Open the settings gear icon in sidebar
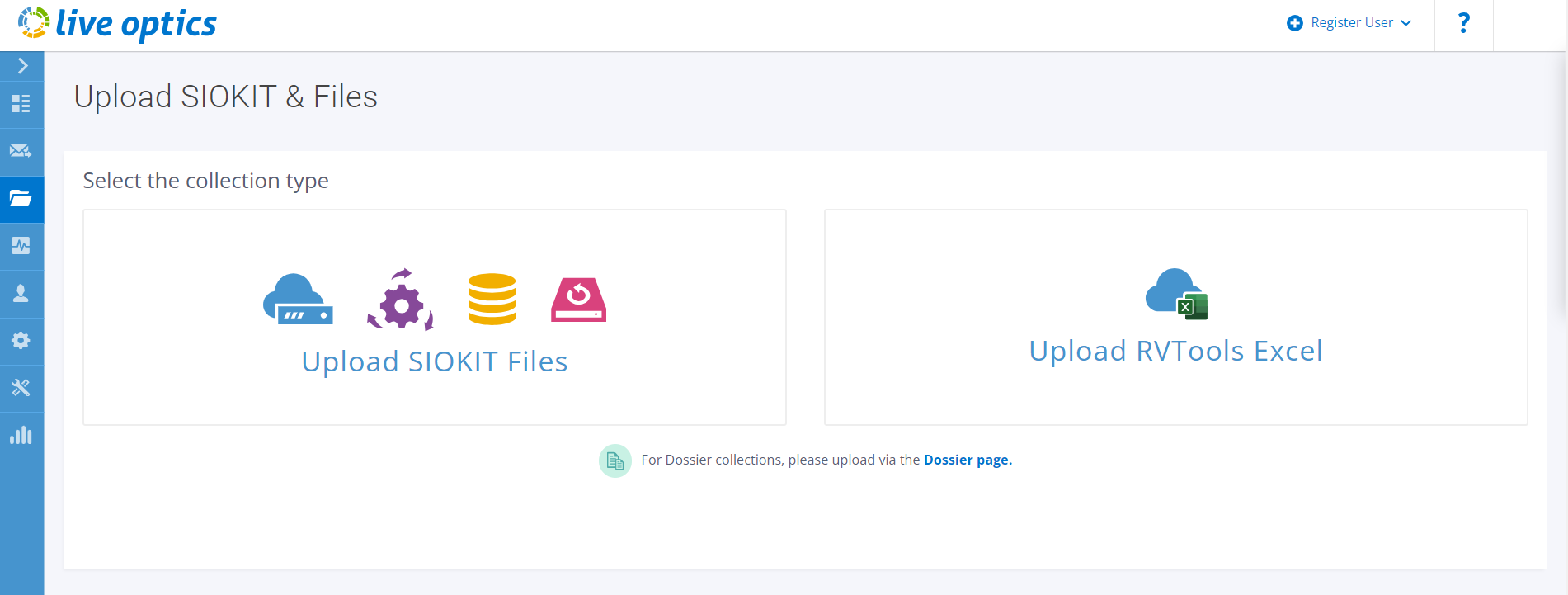This screenshot has height=595, width=1568. (21, 340)
